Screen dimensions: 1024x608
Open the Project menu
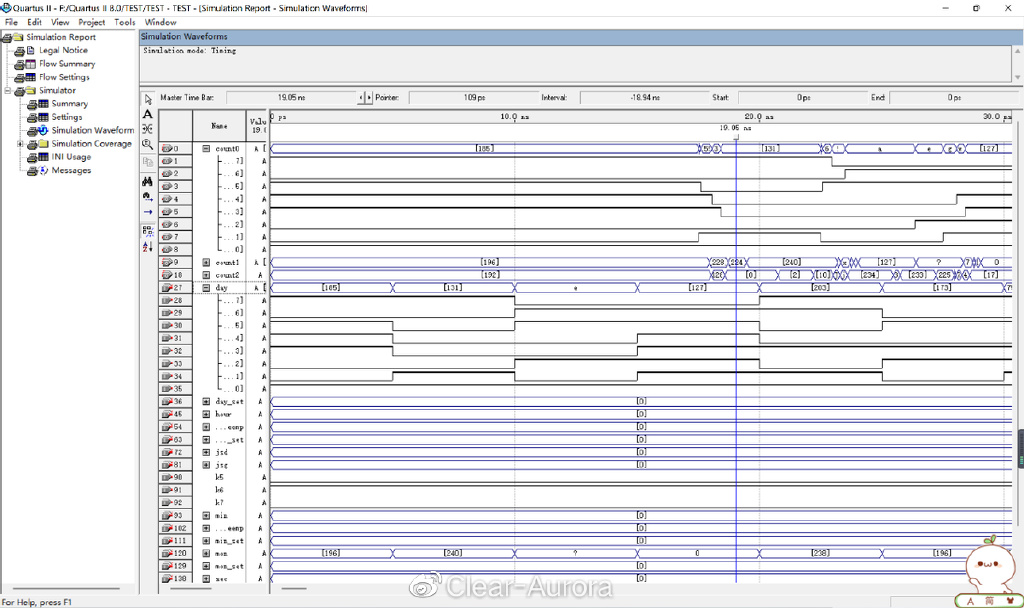[x=91, y=22]
